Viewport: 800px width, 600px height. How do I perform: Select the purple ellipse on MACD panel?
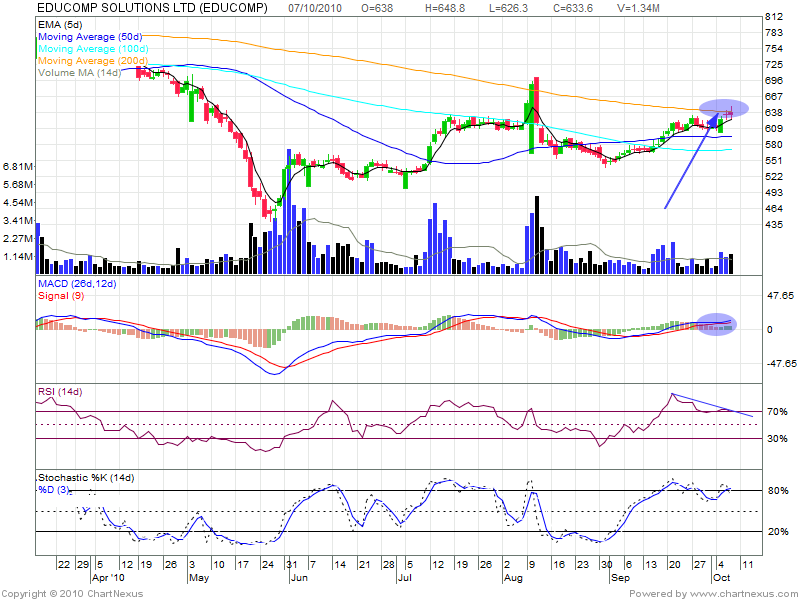coord(717,323)
